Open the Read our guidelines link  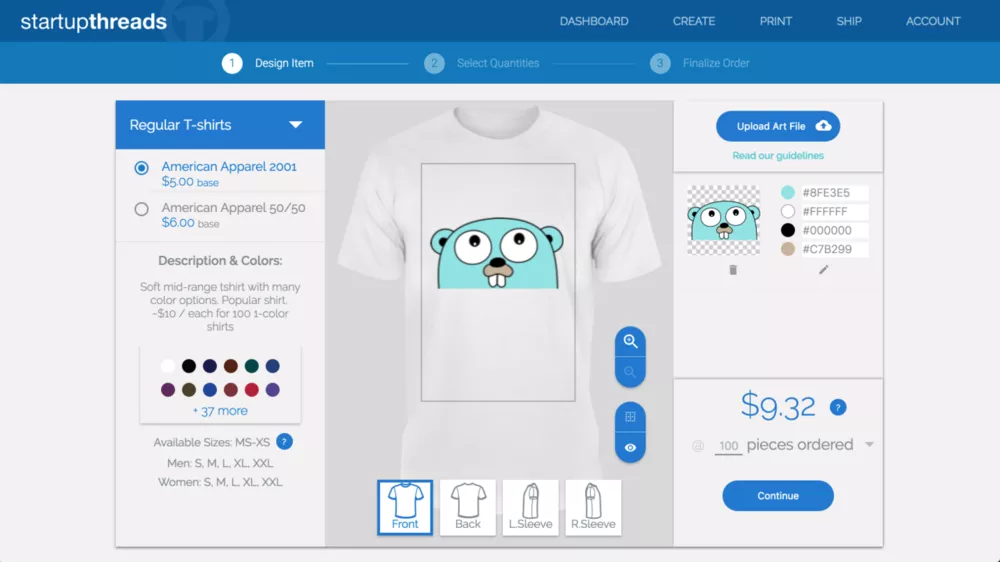778,156
